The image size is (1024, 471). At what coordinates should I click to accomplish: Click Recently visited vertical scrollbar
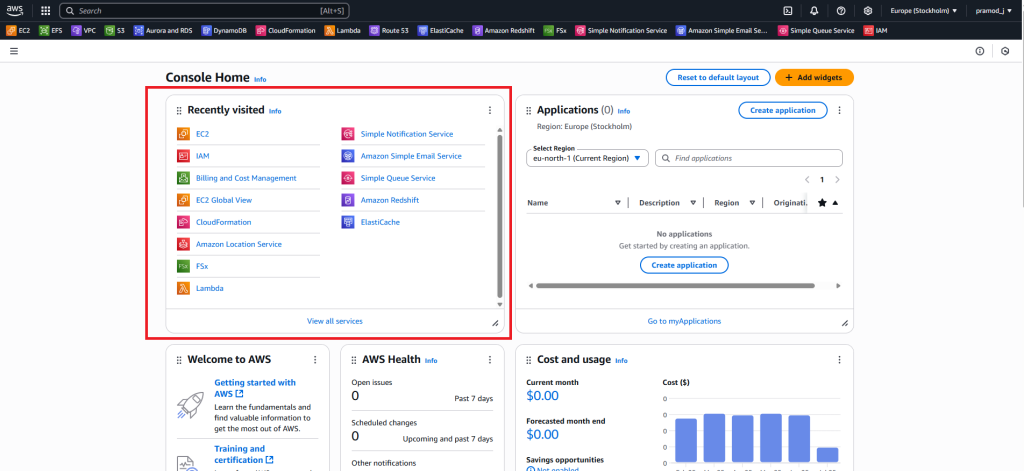(x=500, y=216)
